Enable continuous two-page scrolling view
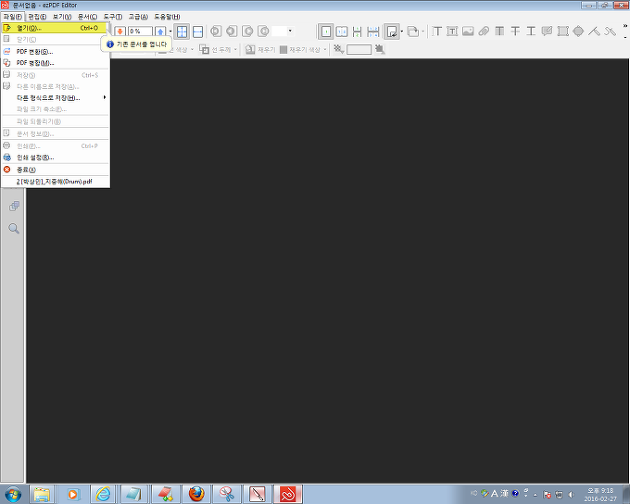Screen dimensions: 630x504 click(x=373, y=31)
